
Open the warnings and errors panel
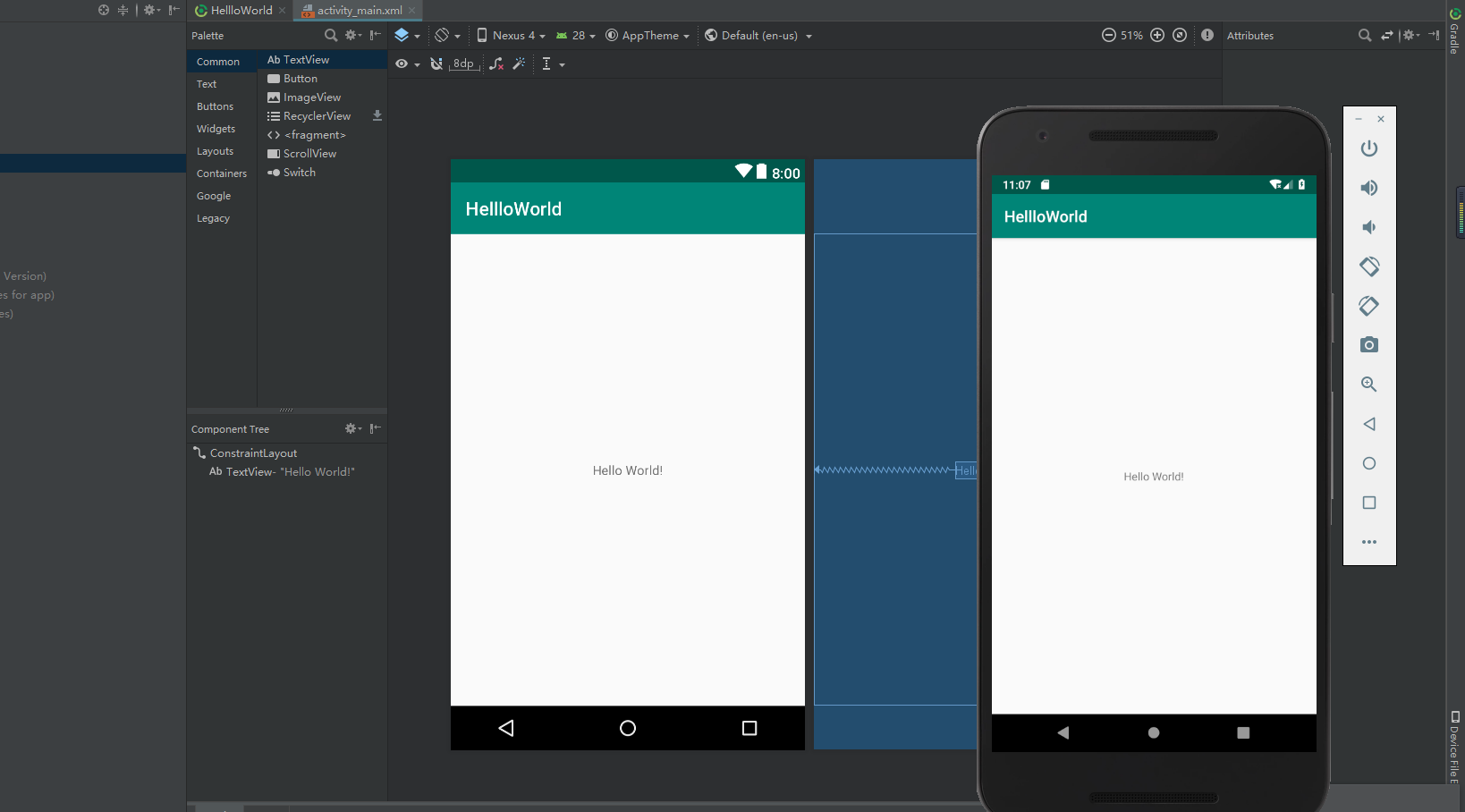(x=1207, y=35)
